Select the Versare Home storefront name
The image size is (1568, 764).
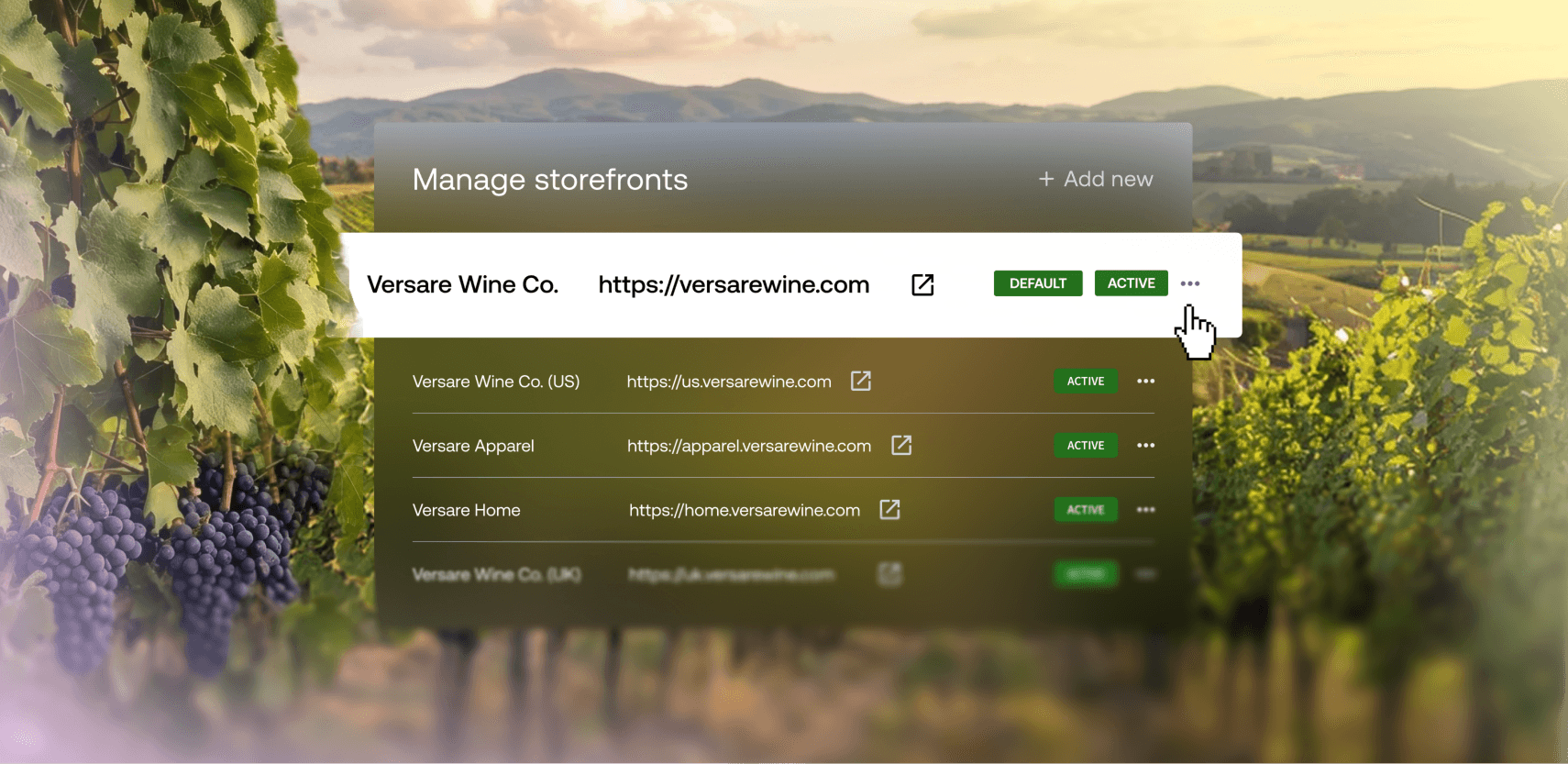click(x=466, y=510)
